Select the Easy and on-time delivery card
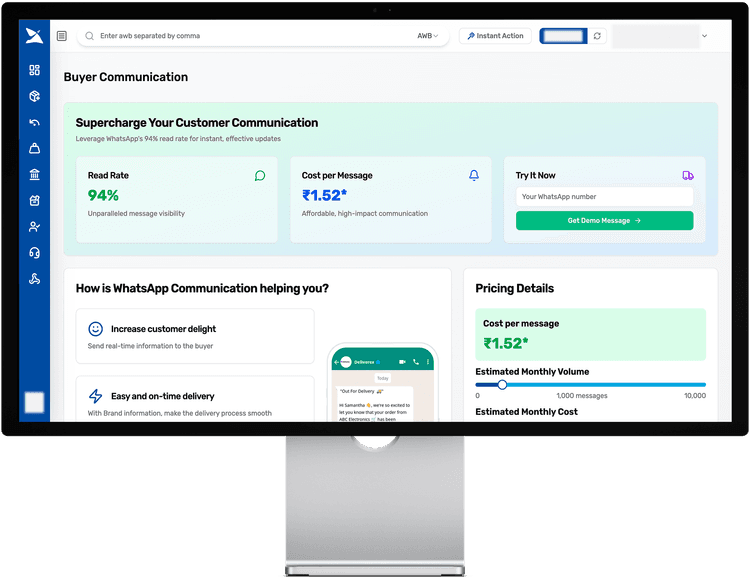This screenshot has height=578, width=750. tap(195, 398)
